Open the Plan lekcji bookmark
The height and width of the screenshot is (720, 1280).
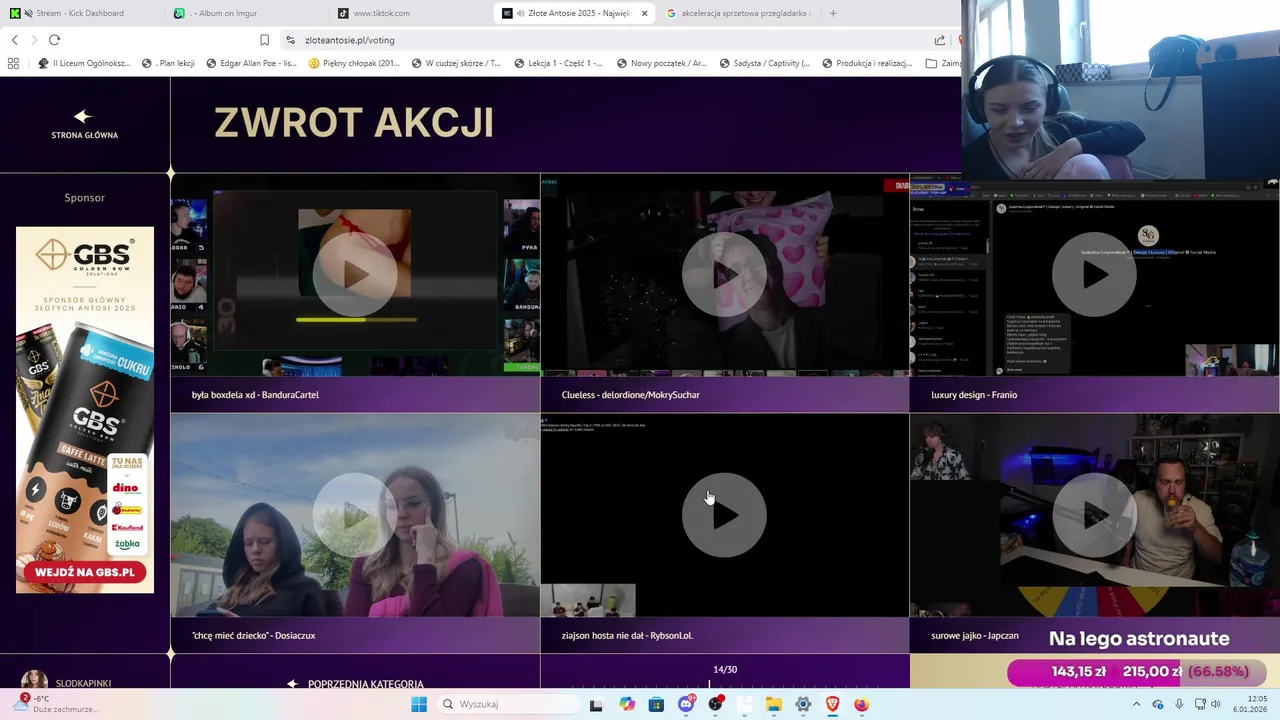click(168, 63)
